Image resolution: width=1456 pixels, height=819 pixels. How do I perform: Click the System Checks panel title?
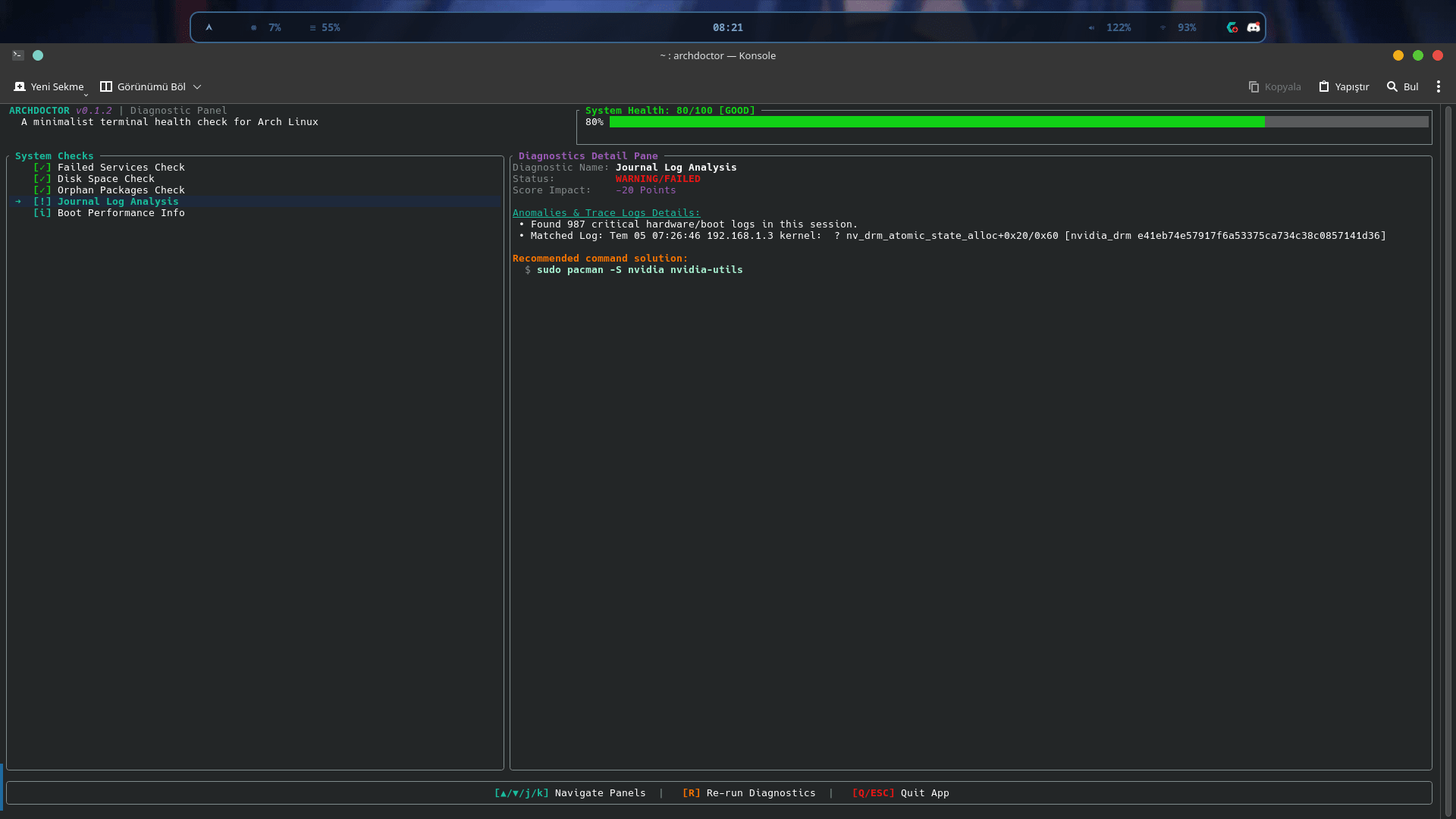[55, 156]
